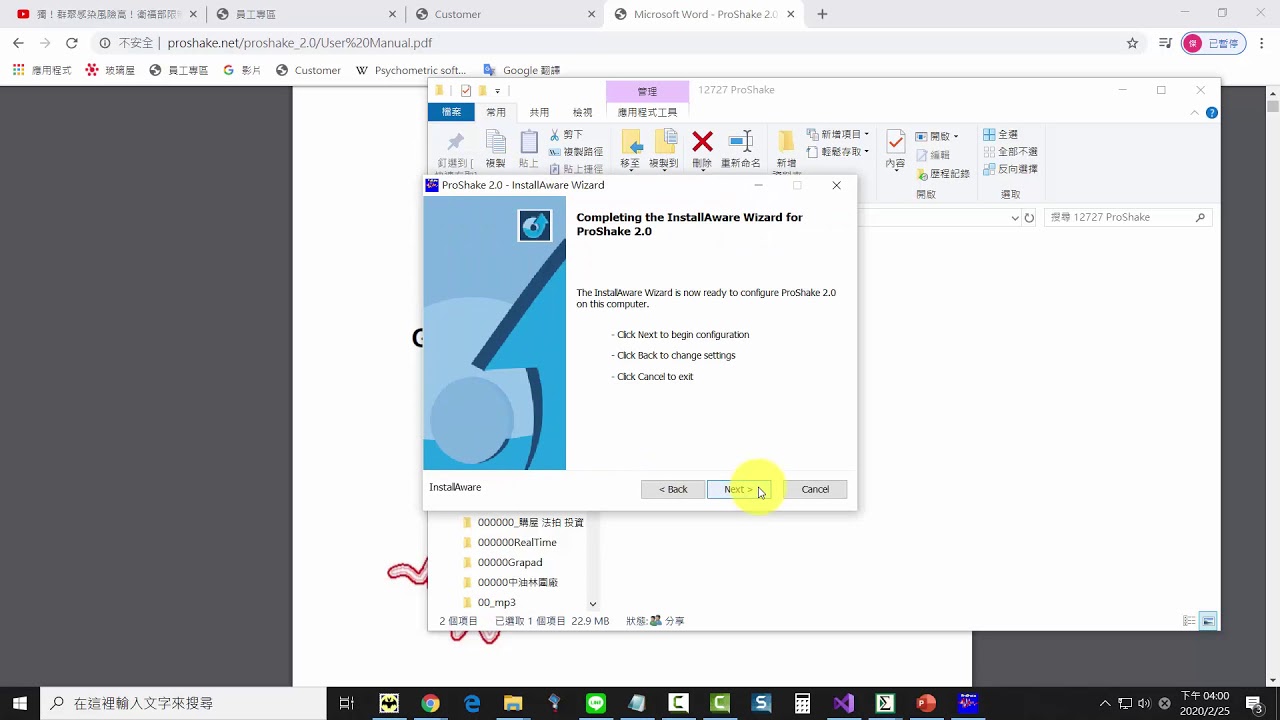Click the Chrome address bar URL
Viewport: 1280px width, 720px height.
(300, 43)
